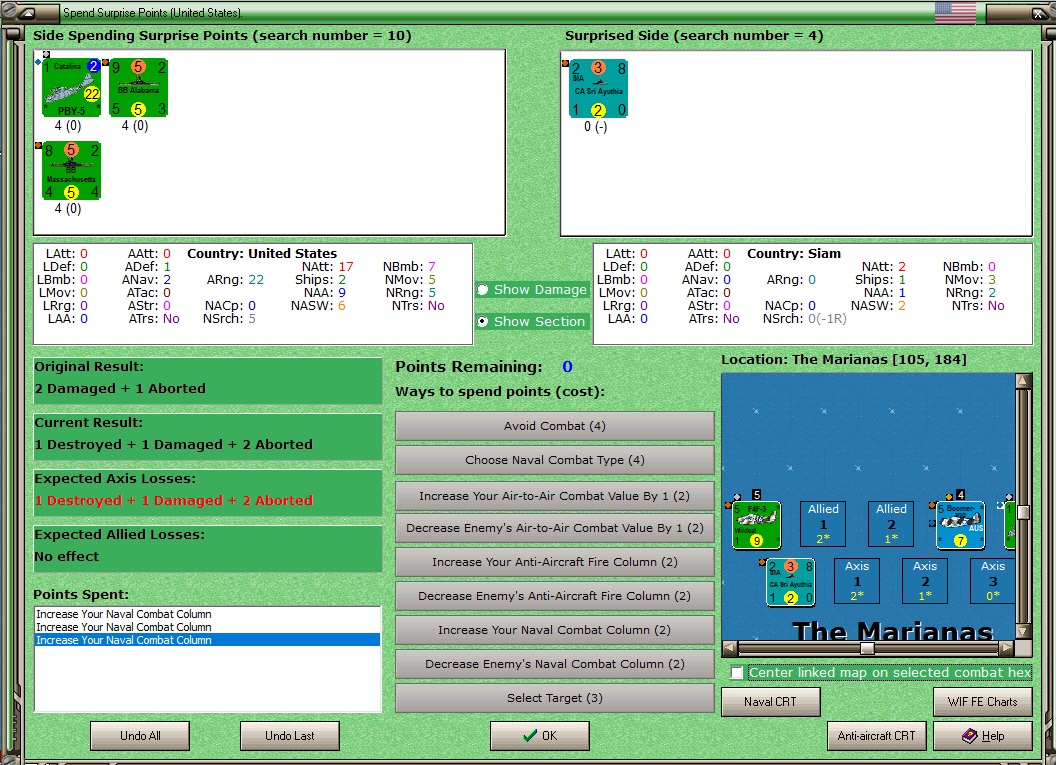Select the BB Massachusetts ship counter
Image resolution: width=1059 pixels, height=765 pixels.
72,171
